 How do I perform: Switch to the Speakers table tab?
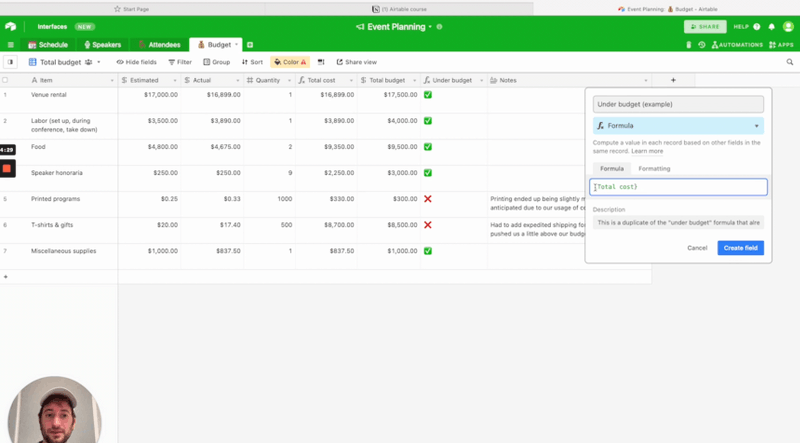(102, 45)
